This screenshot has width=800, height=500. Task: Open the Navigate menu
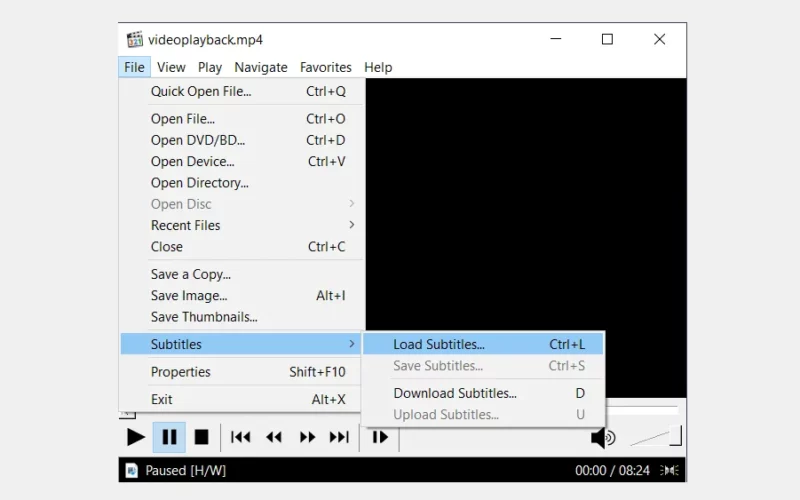[261, 67]
